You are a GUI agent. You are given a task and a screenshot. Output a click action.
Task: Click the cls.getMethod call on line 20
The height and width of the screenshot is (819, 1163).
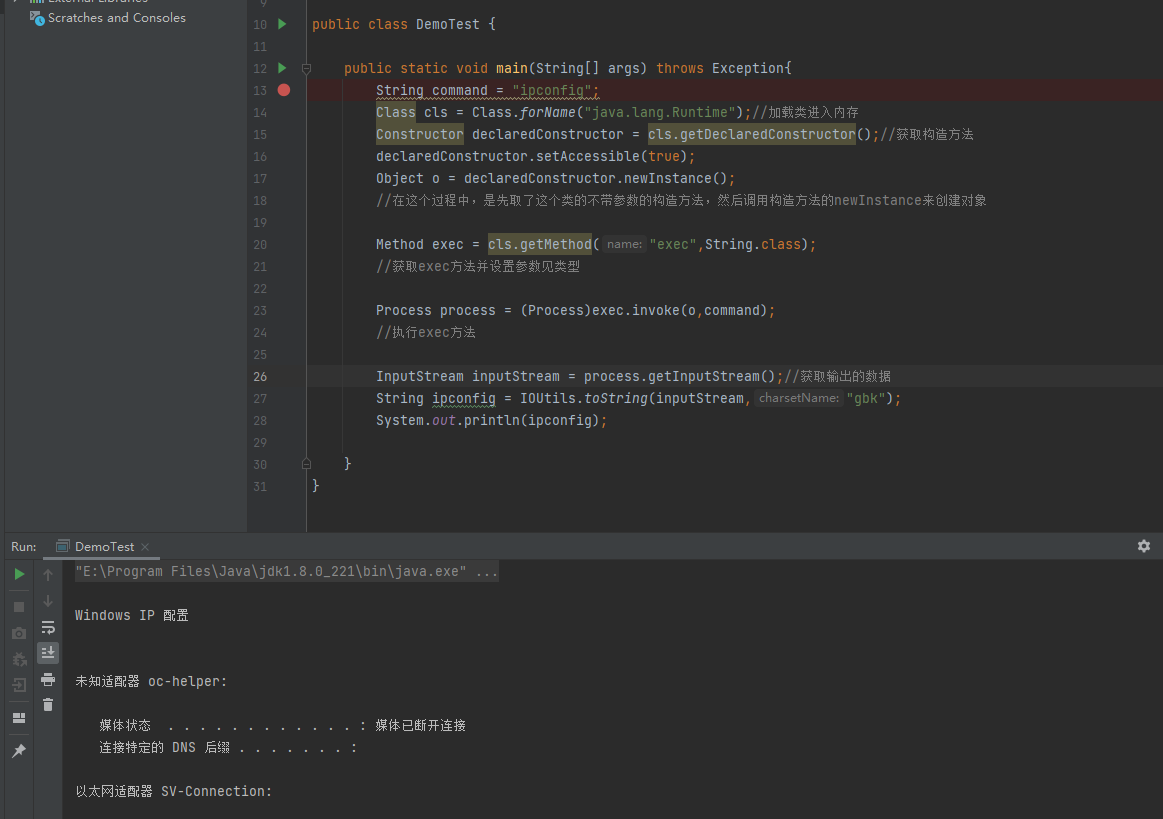539,244
